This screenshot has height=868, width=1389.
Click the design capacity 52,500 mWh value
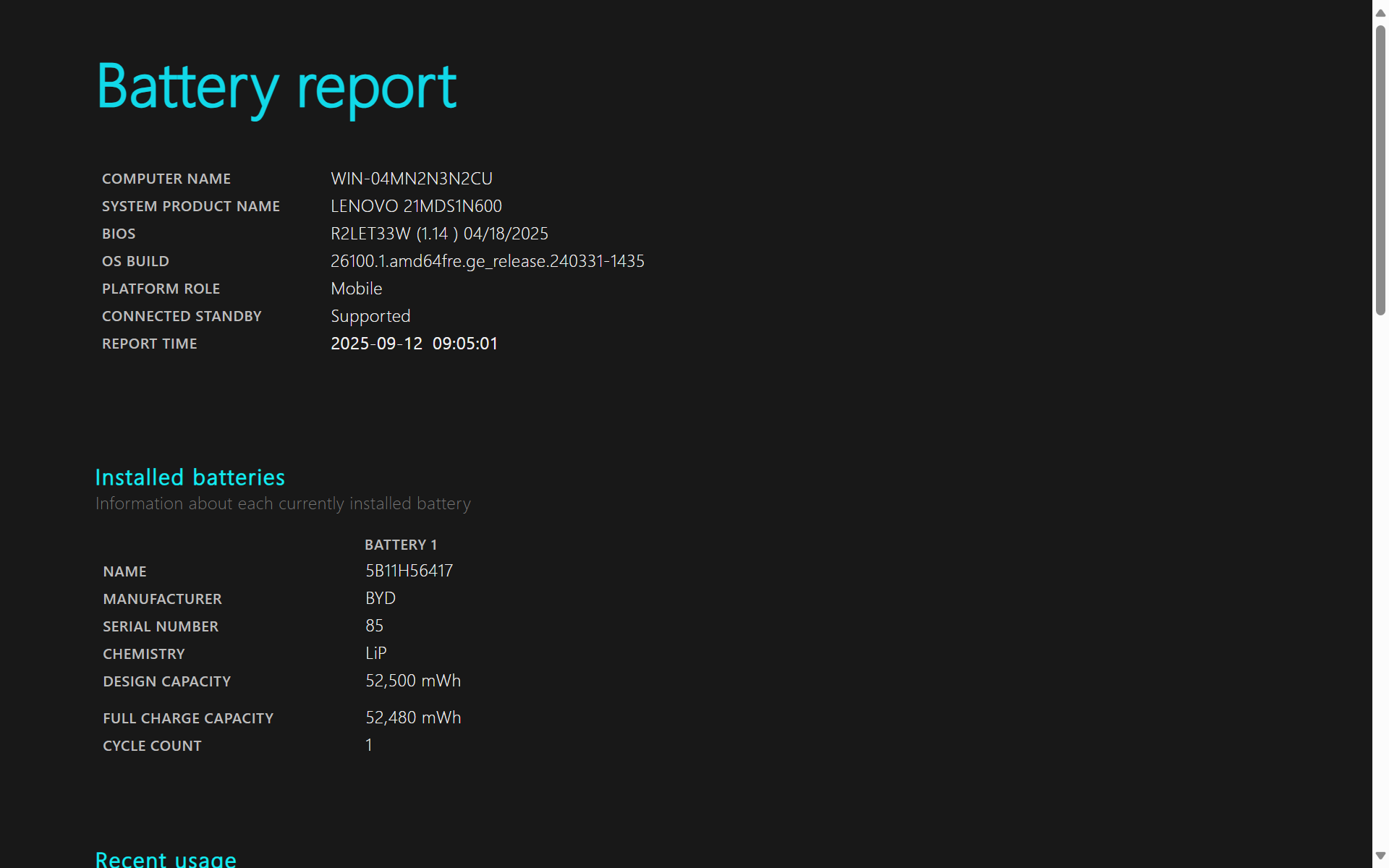tap(412, 681)
